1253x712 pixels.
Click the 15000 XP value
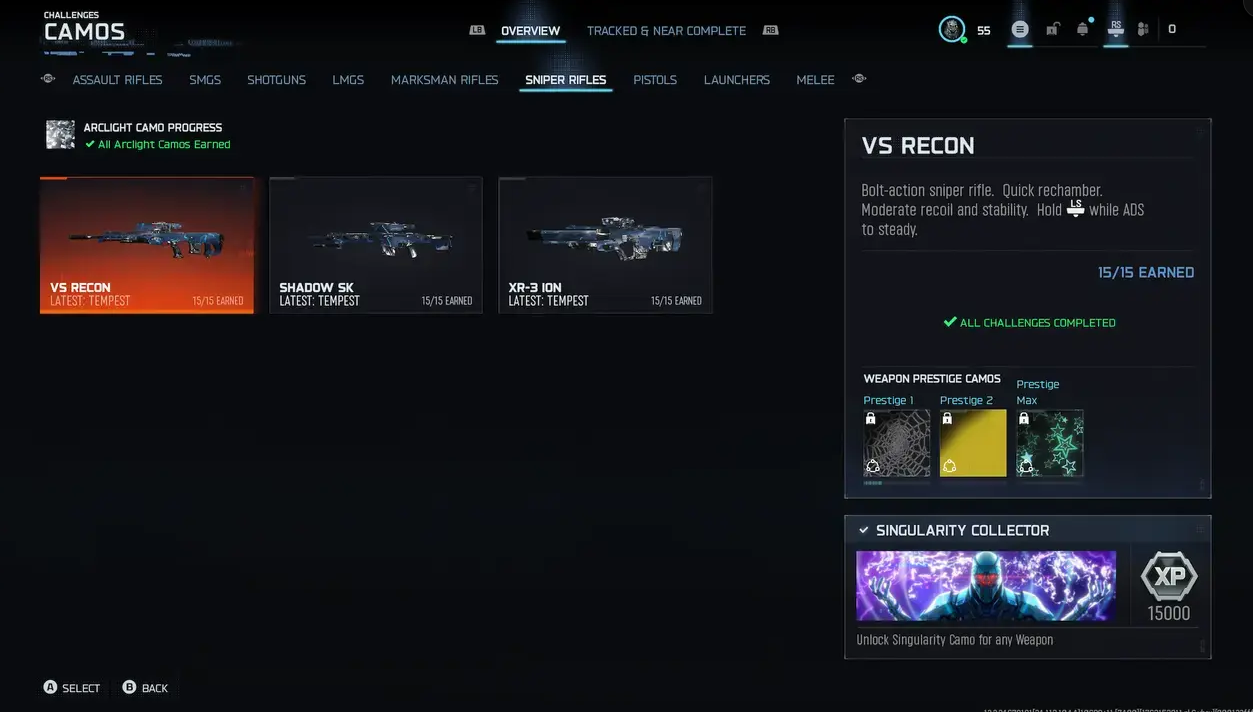(1169, 614)
